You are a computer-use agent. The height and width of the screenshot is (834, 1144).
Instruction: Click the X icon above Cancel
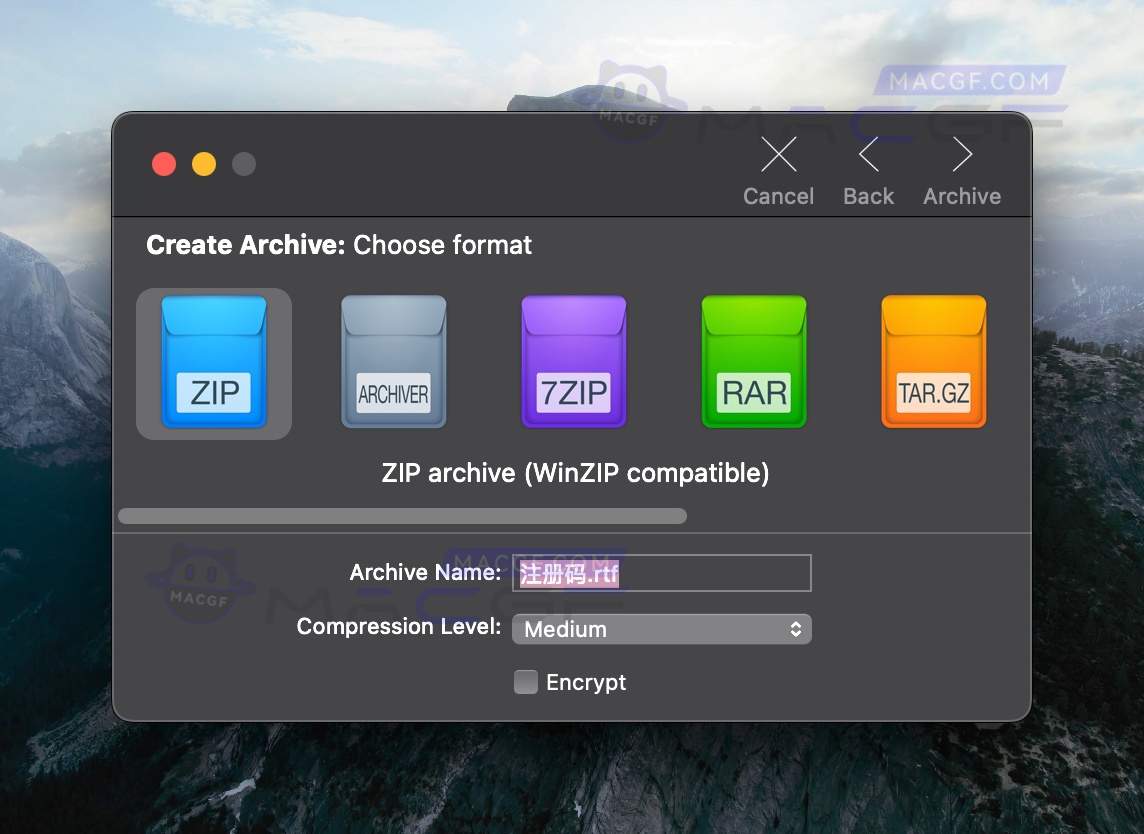point(778,155)
